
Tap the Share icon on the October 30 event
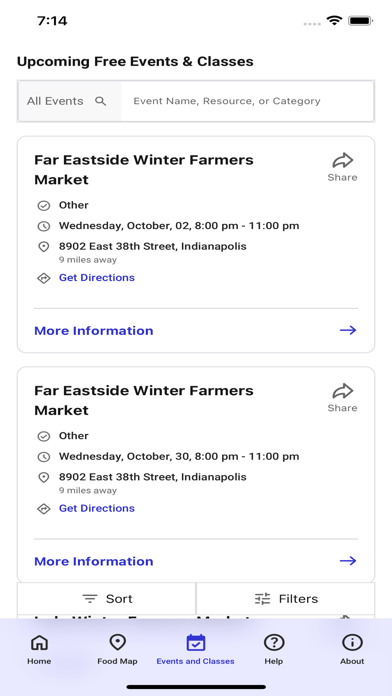(x=342, y=391)
